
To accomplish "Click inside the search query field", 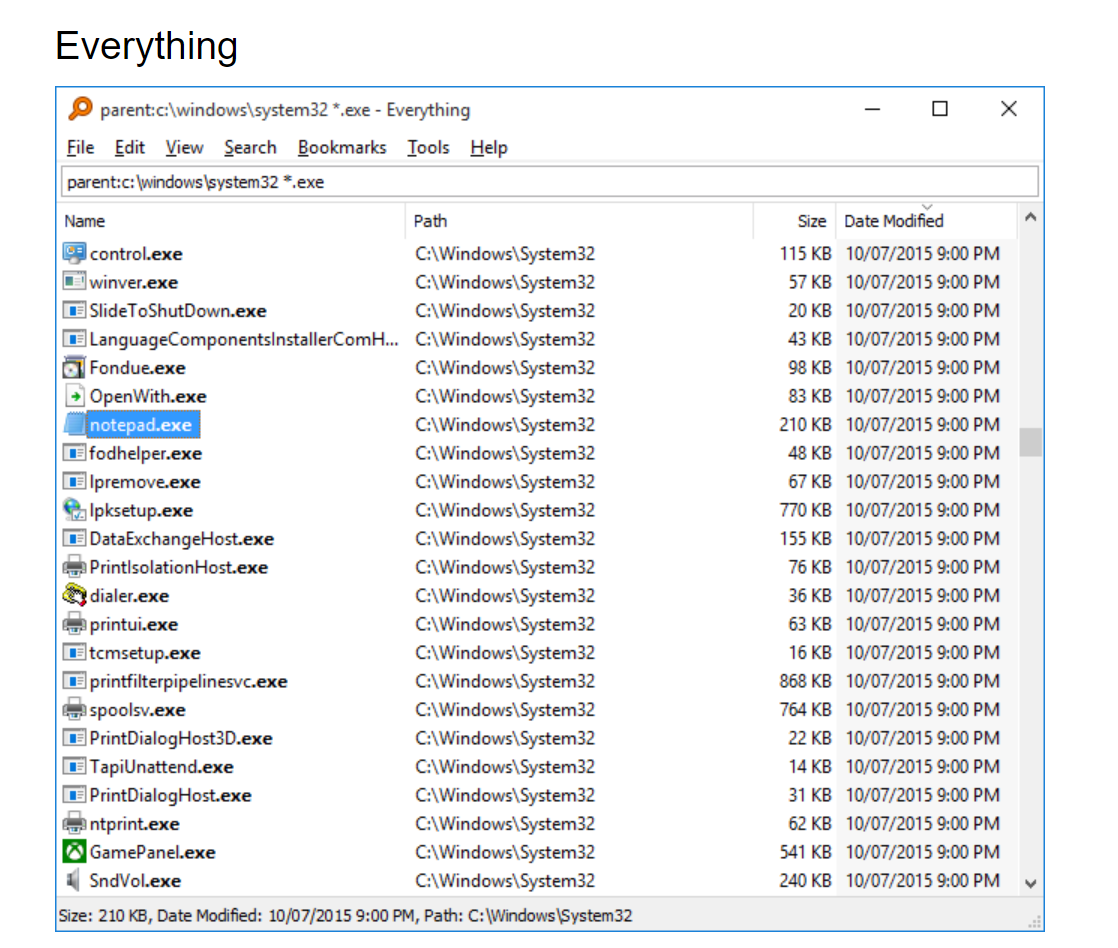I will click(x=400, y=181).
